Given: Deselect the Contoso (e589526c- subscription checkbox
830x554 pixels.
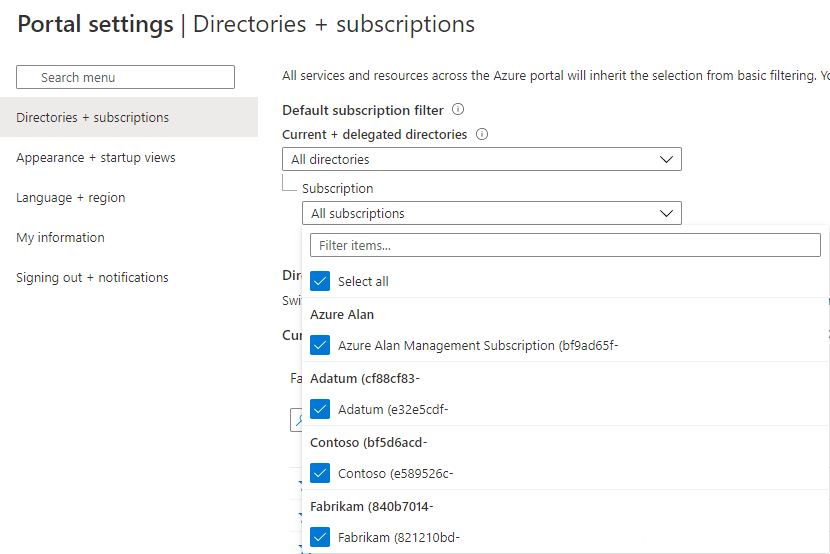Looking at the screenshot, I should pyautogui.click(x=320, y=473).
